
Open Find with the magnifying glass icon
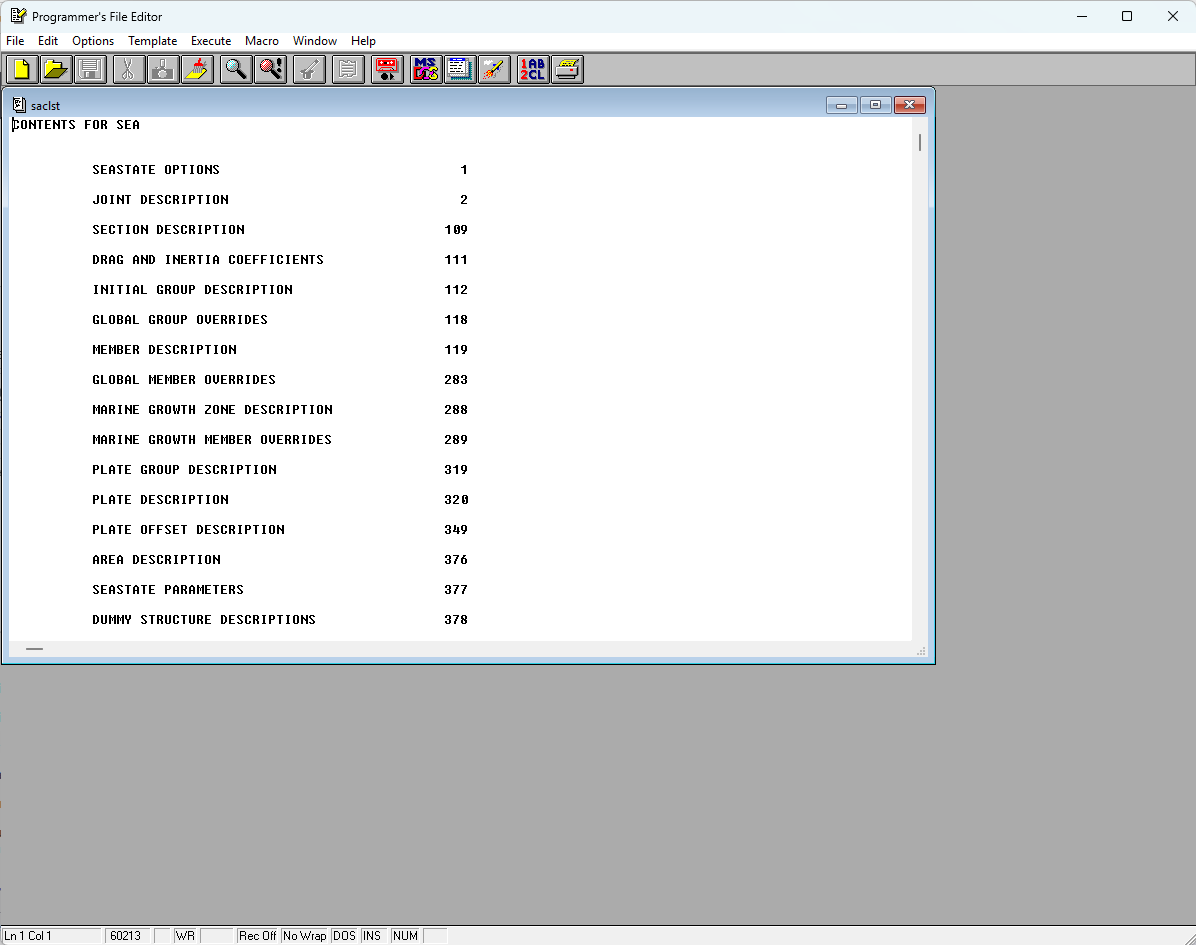[236, 69]
